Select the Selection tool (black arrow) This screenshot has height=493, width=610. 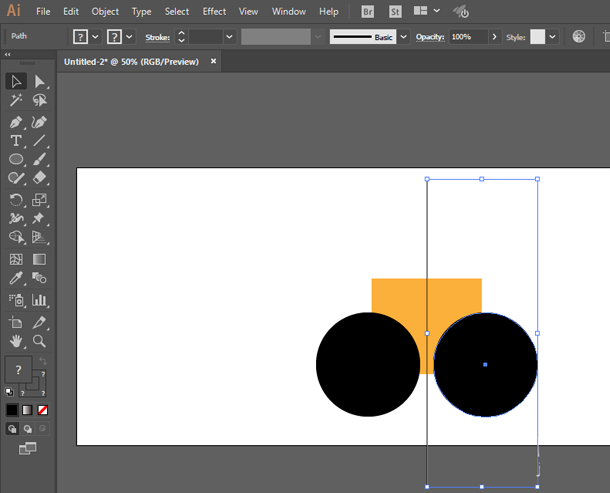point(16,81)
